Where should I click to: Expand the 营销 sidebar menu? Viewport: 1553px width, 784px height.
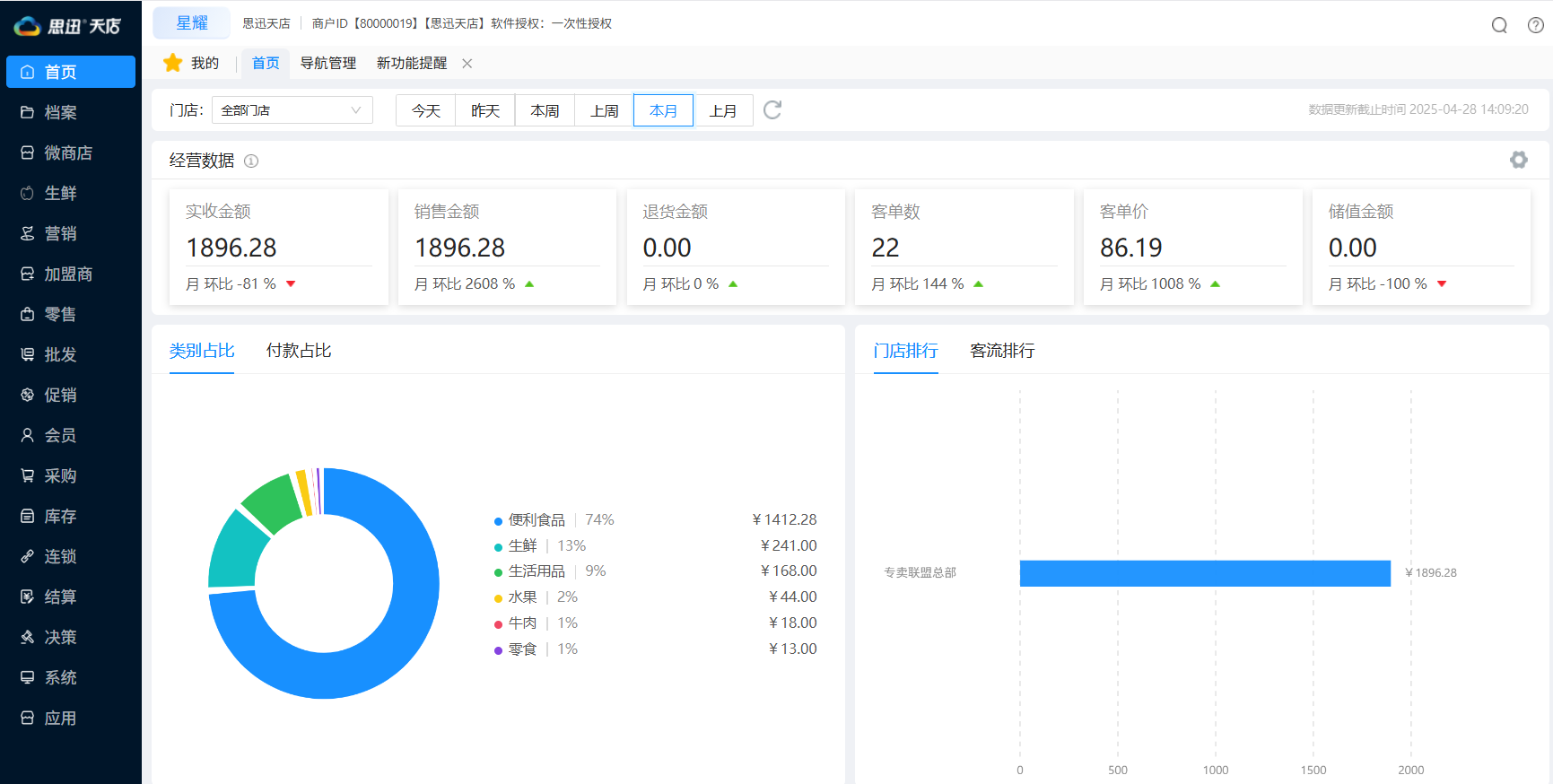(x=60, y=233)
